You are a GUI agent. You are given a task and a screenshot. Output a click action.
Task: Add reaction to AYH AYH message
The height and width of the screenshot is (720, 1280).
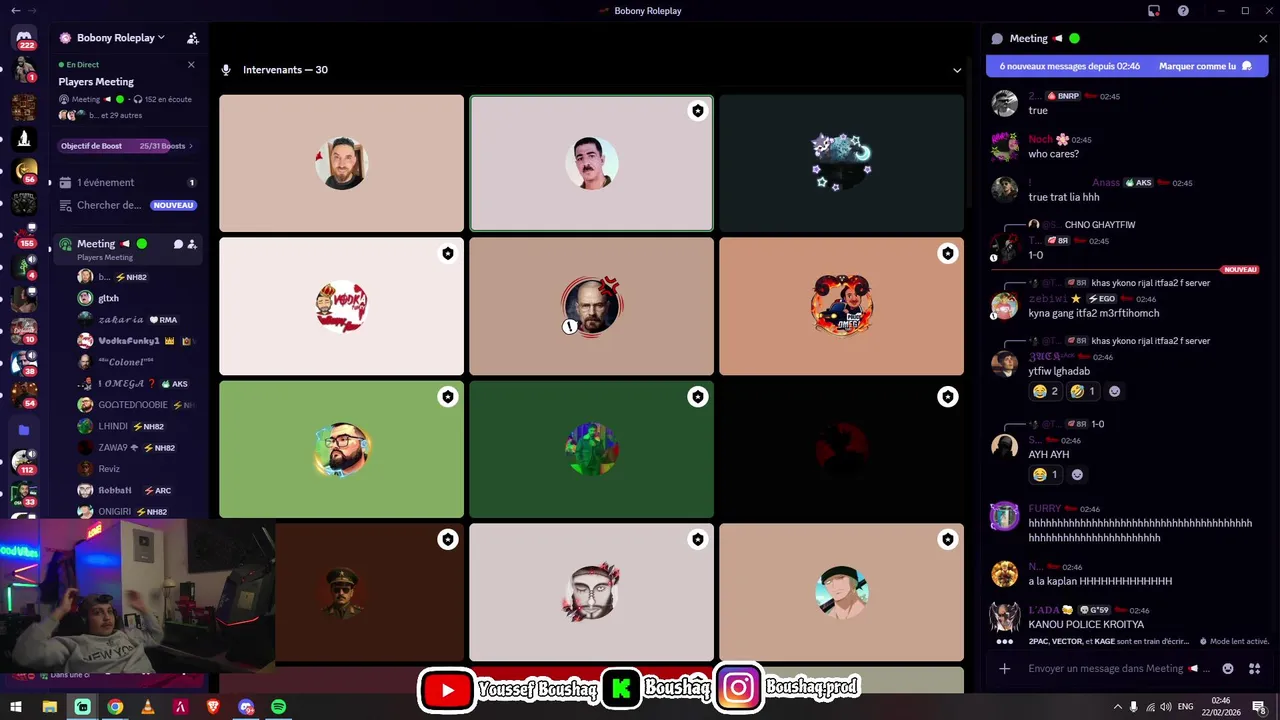(x=1077, y=475)
